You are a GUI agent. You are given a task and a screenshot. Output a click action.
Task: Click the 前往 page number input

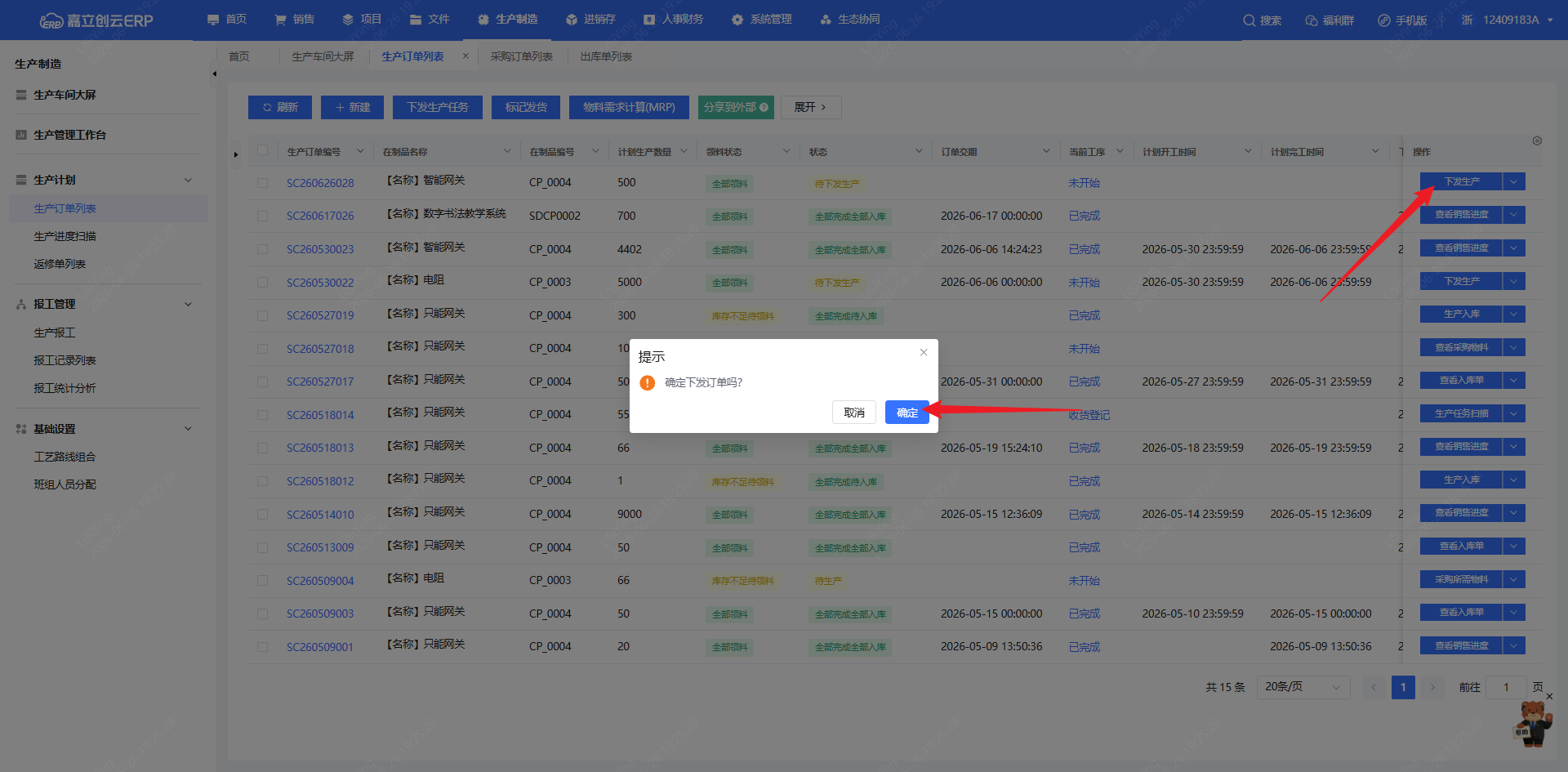[1506, 687]
